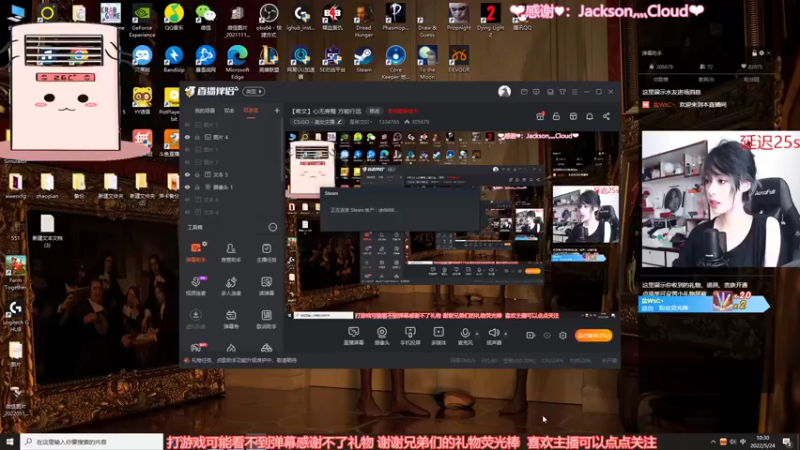Open the user avatar in title bar
This screenshot has width=800, height=450.
(x=504, y=91)
